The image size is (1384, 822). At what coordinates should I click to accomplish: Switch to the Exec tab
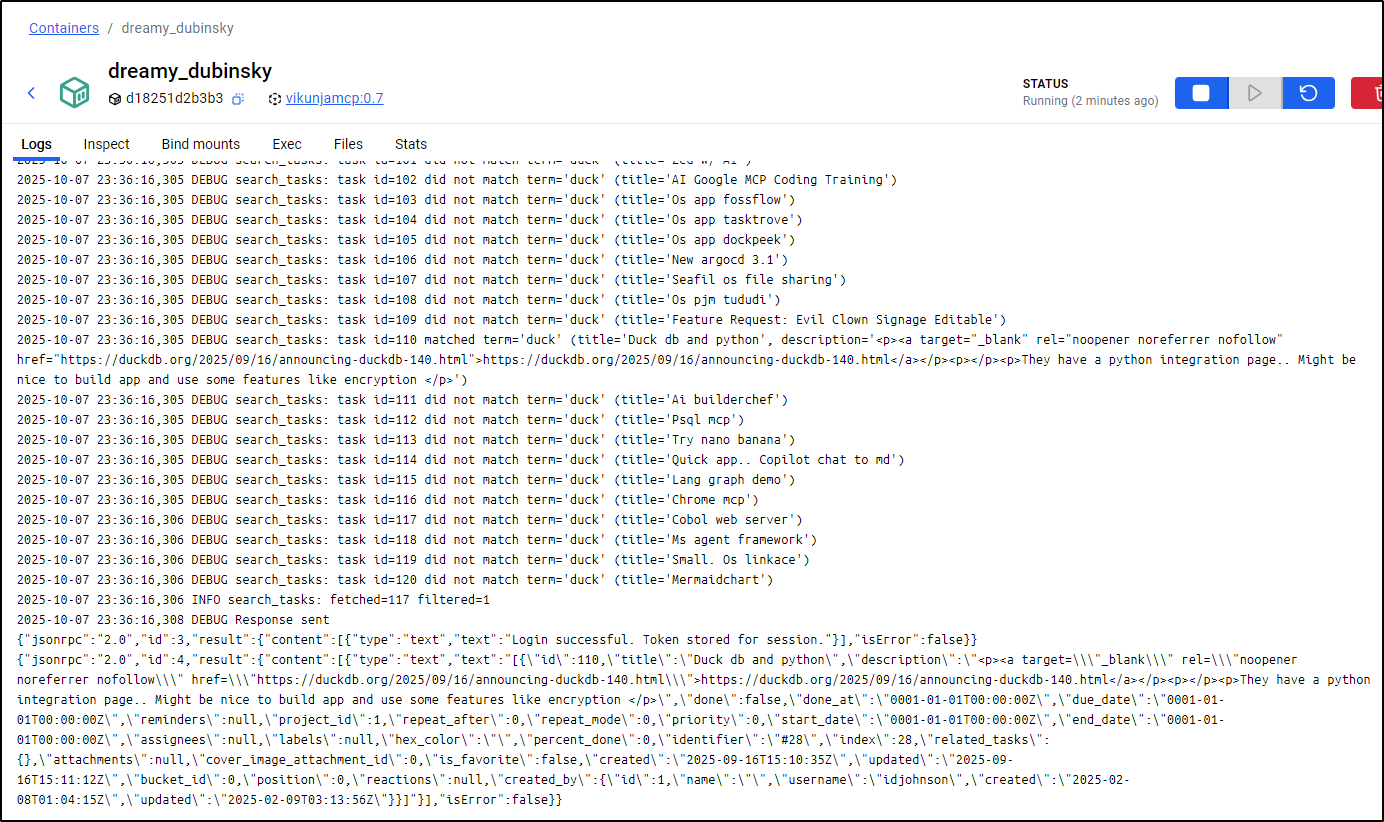pyautogui.click(x=287, y=144)
